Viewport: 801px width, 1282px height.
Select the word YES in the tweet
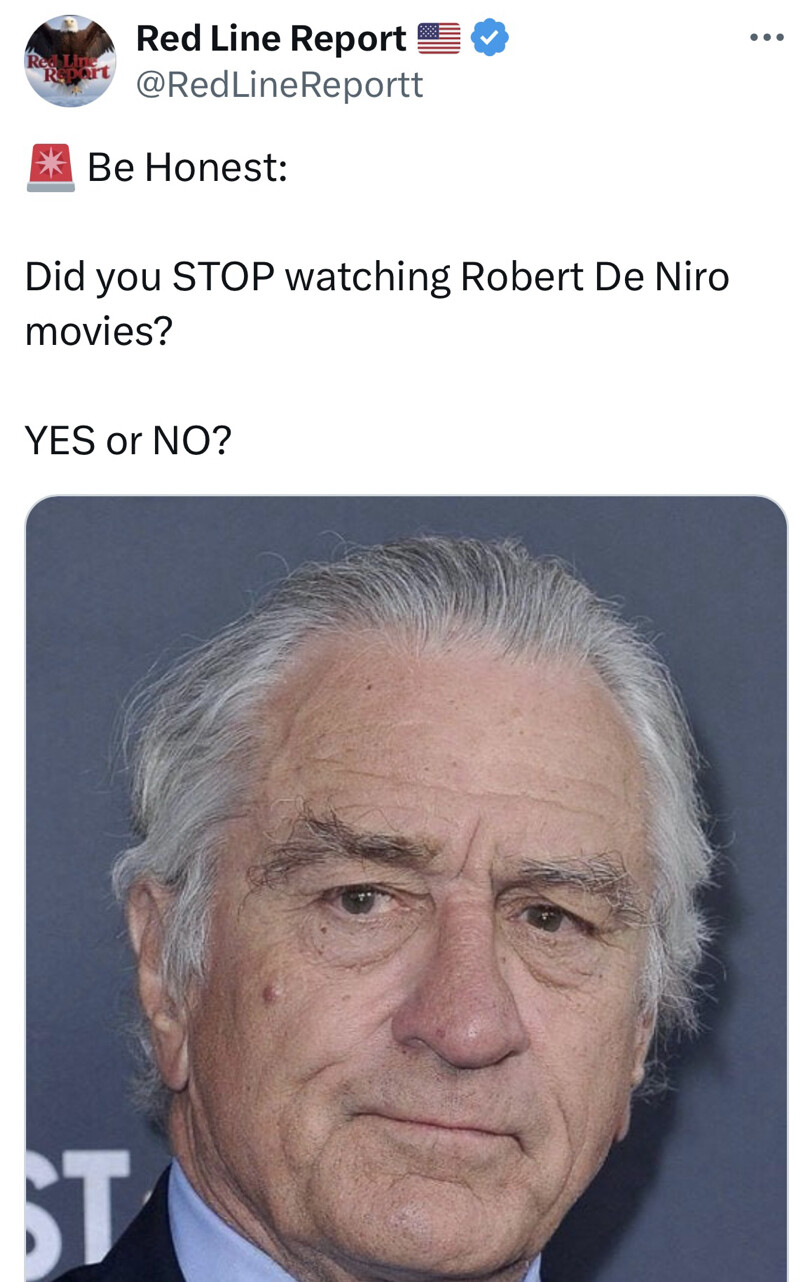pos(60,439)
